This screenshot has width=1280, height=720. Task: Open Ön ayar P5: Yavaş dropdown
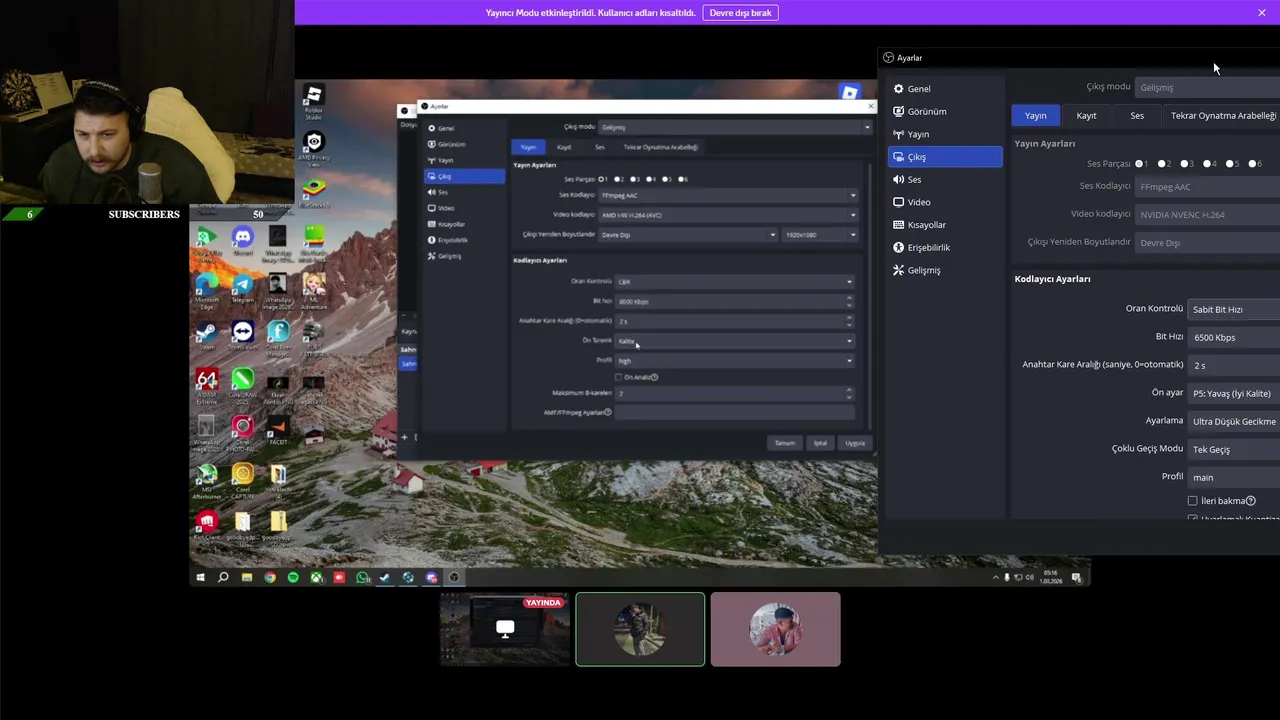[x=1233, y=394]
